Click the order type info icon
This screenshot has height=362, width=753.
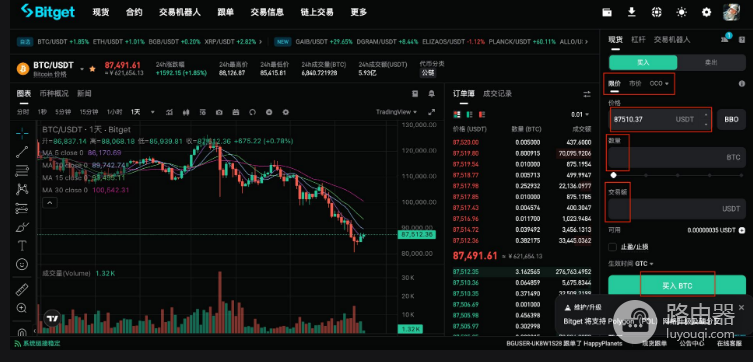(x=741, y=84)
